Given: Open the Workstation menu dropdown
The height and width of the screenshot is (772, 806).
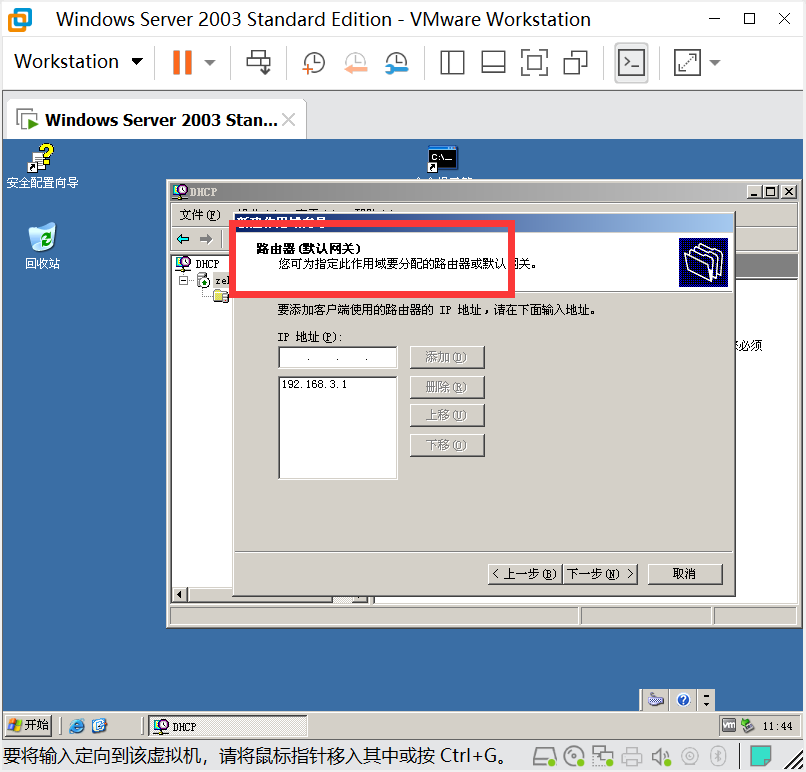Looking at the screenshot, I should coord(78,62).
